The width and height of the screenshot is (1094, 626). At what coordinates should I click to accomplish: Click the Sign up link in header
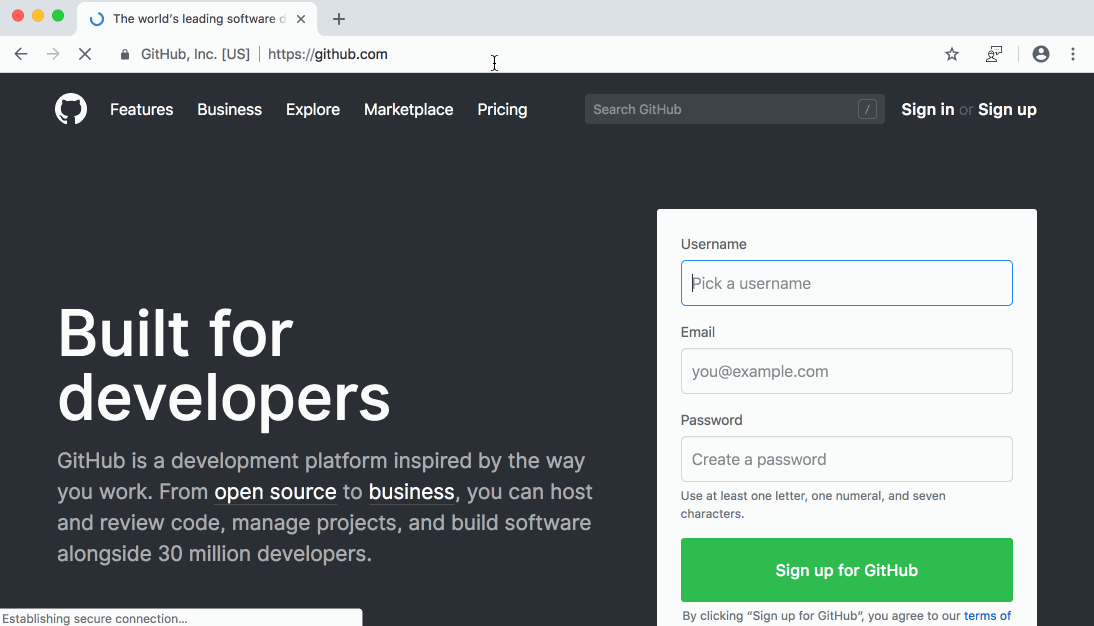click(1007, 110)
